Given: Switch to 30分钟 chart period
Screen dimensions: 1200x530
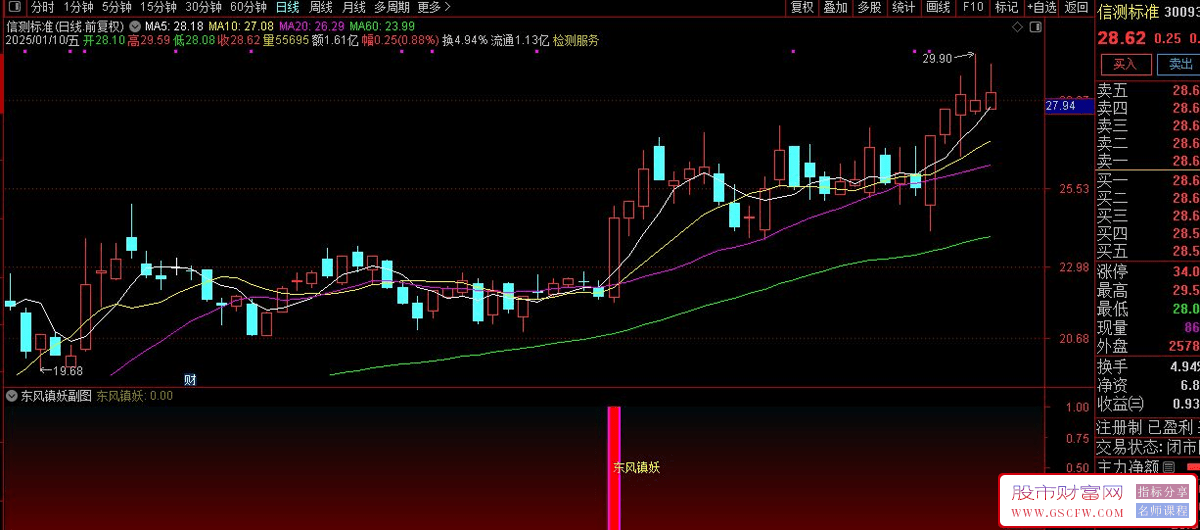Looking at the screenshot, I should 203,7.
